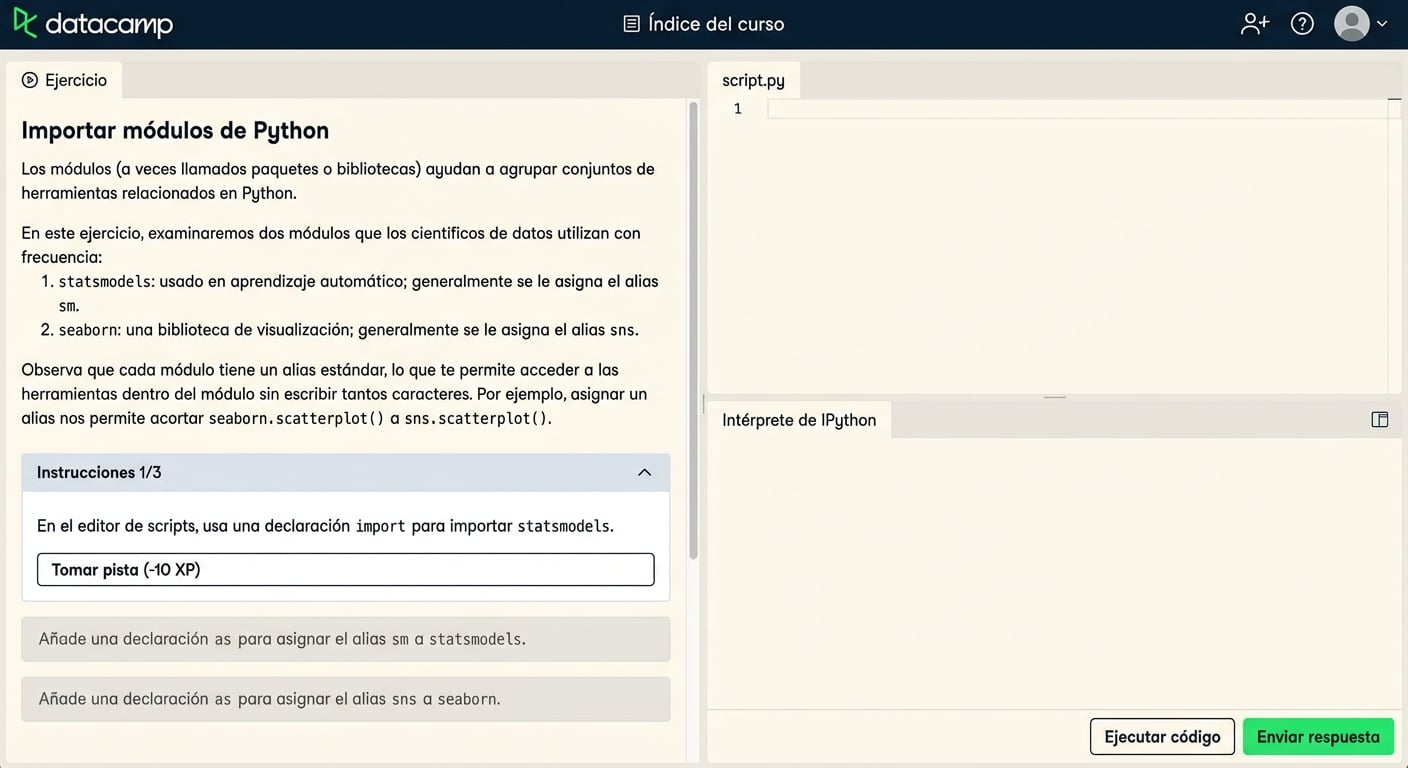Click the course index list icon
Viewport: 1408px width, 768px height.
click(631, 24)
